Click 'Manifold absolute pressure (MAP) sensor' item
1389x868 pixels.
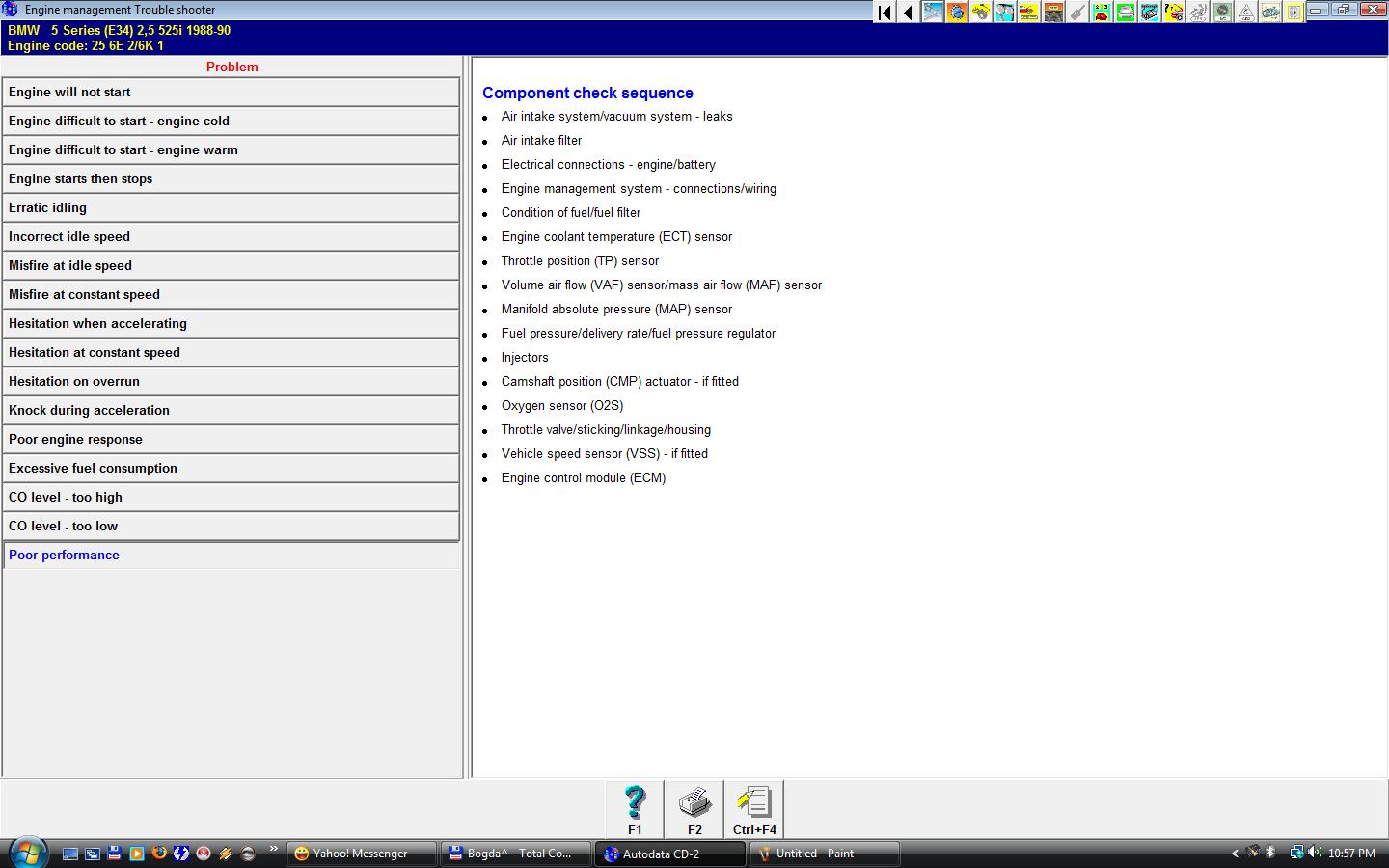[x=616, y=309]
